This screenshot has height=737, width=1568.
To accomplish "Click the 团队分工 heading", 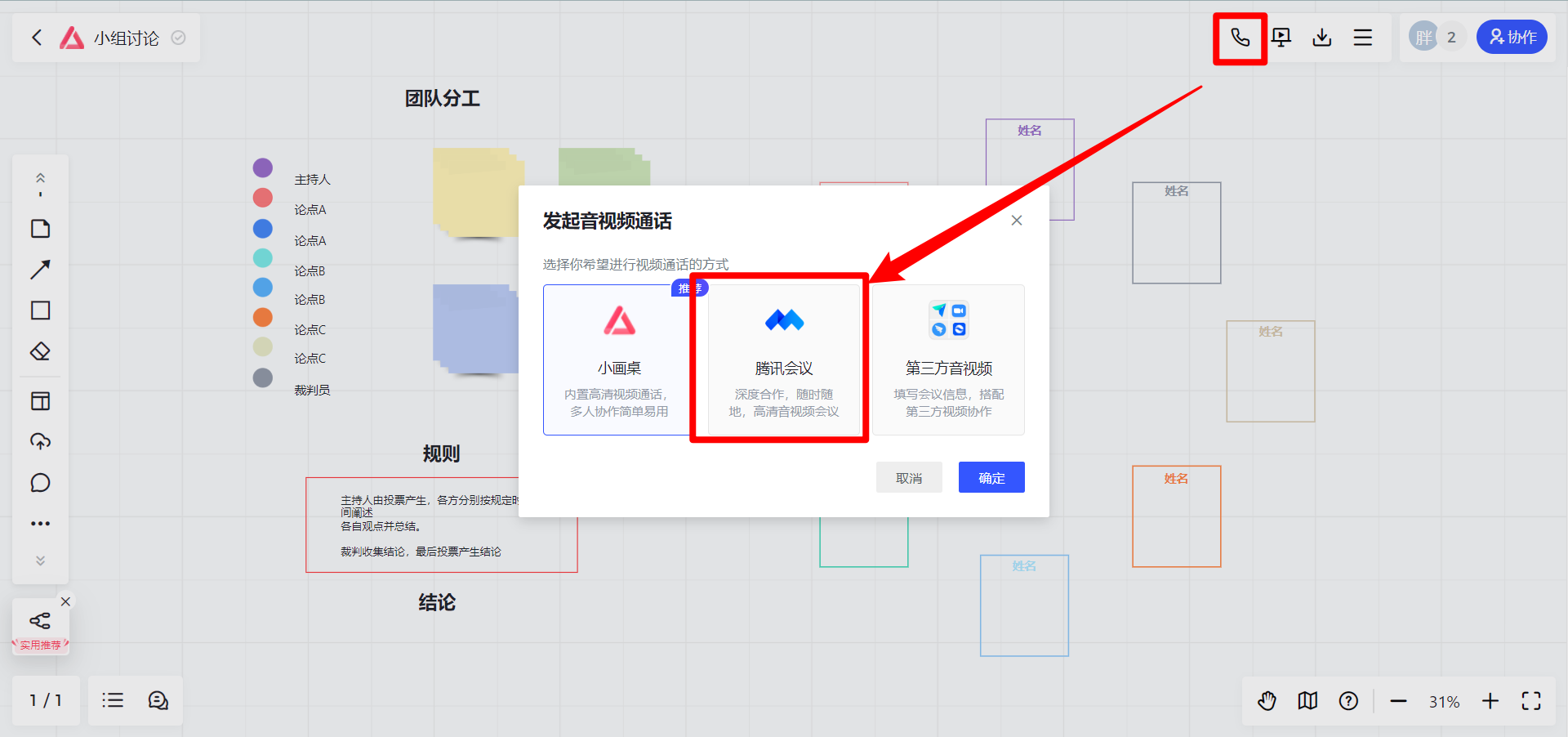I will click(442, 99).
